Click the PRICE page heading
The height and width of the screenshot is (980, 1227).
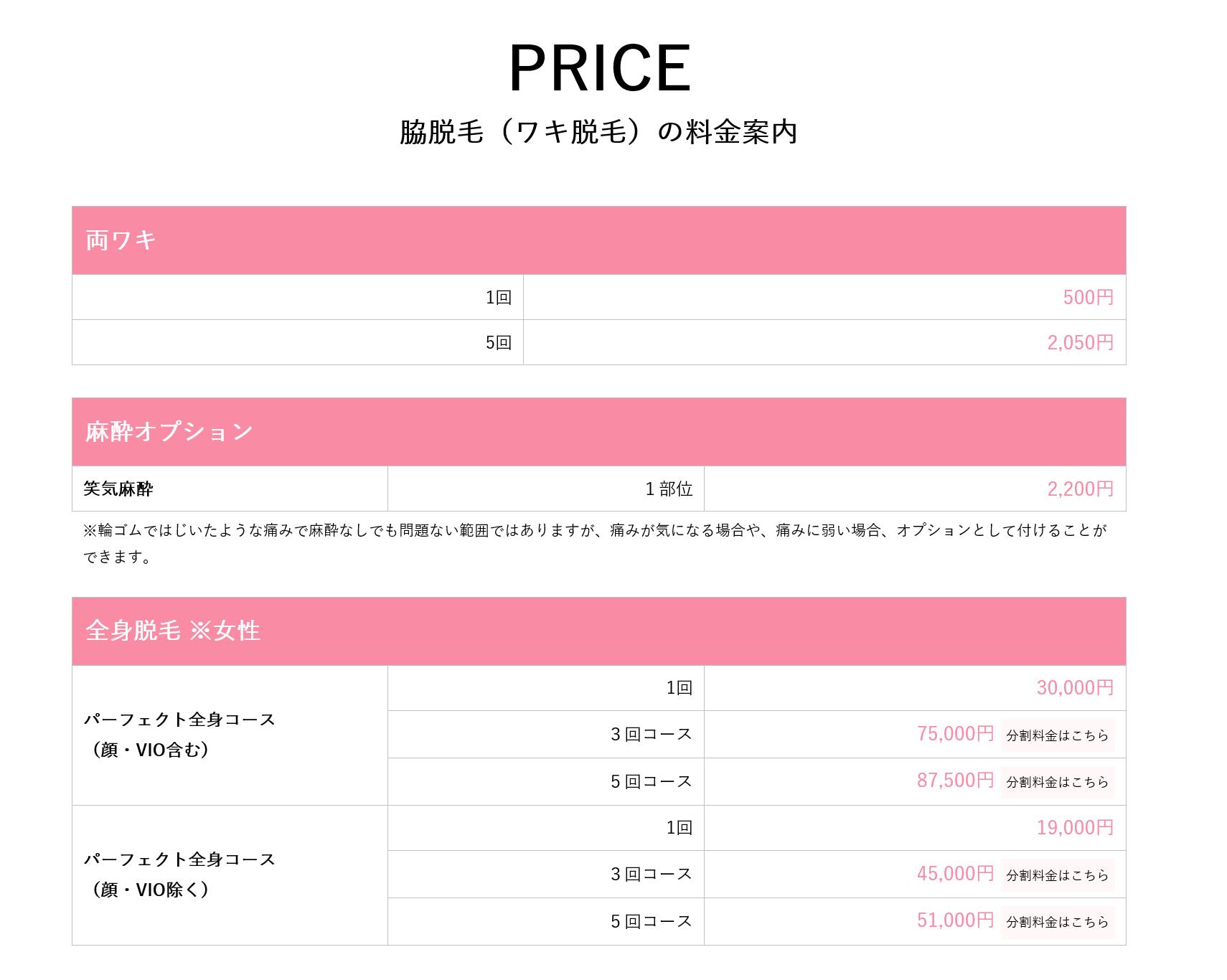[599, 68]
